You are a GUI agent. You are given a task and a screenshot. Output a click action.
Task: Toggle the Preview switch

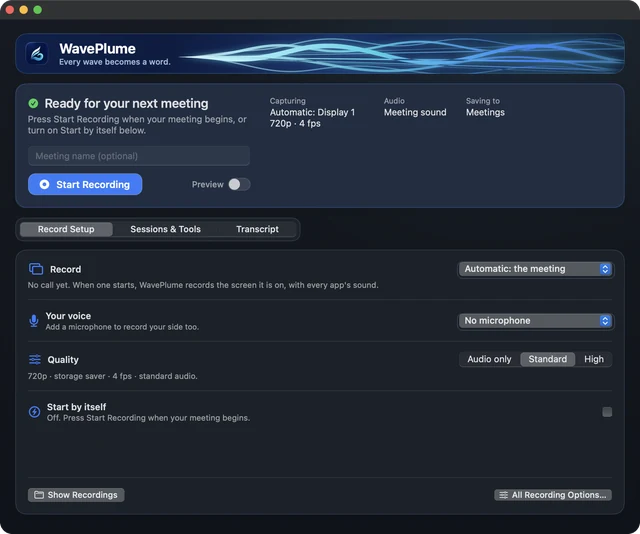tap(239, 185)
